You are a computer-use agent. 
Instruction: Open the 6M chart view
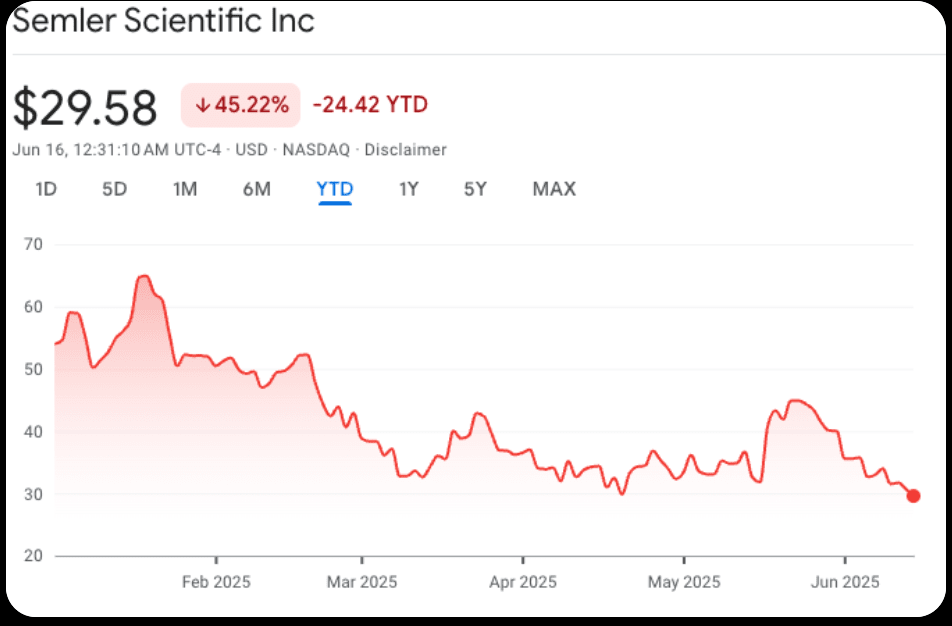coord(257,189)
